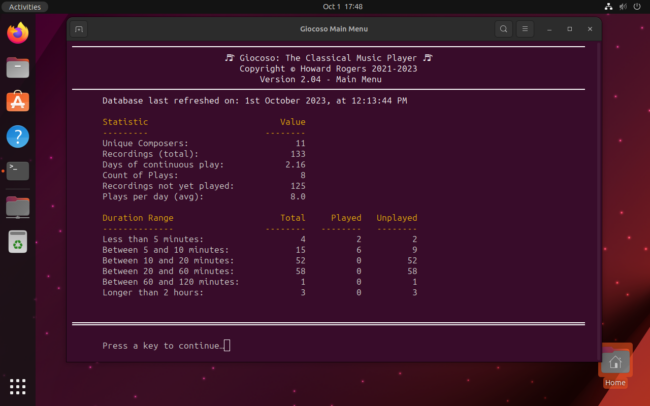Minimize the Giocoso Main Menu window
650x406 pixels.
coord(549,29)
